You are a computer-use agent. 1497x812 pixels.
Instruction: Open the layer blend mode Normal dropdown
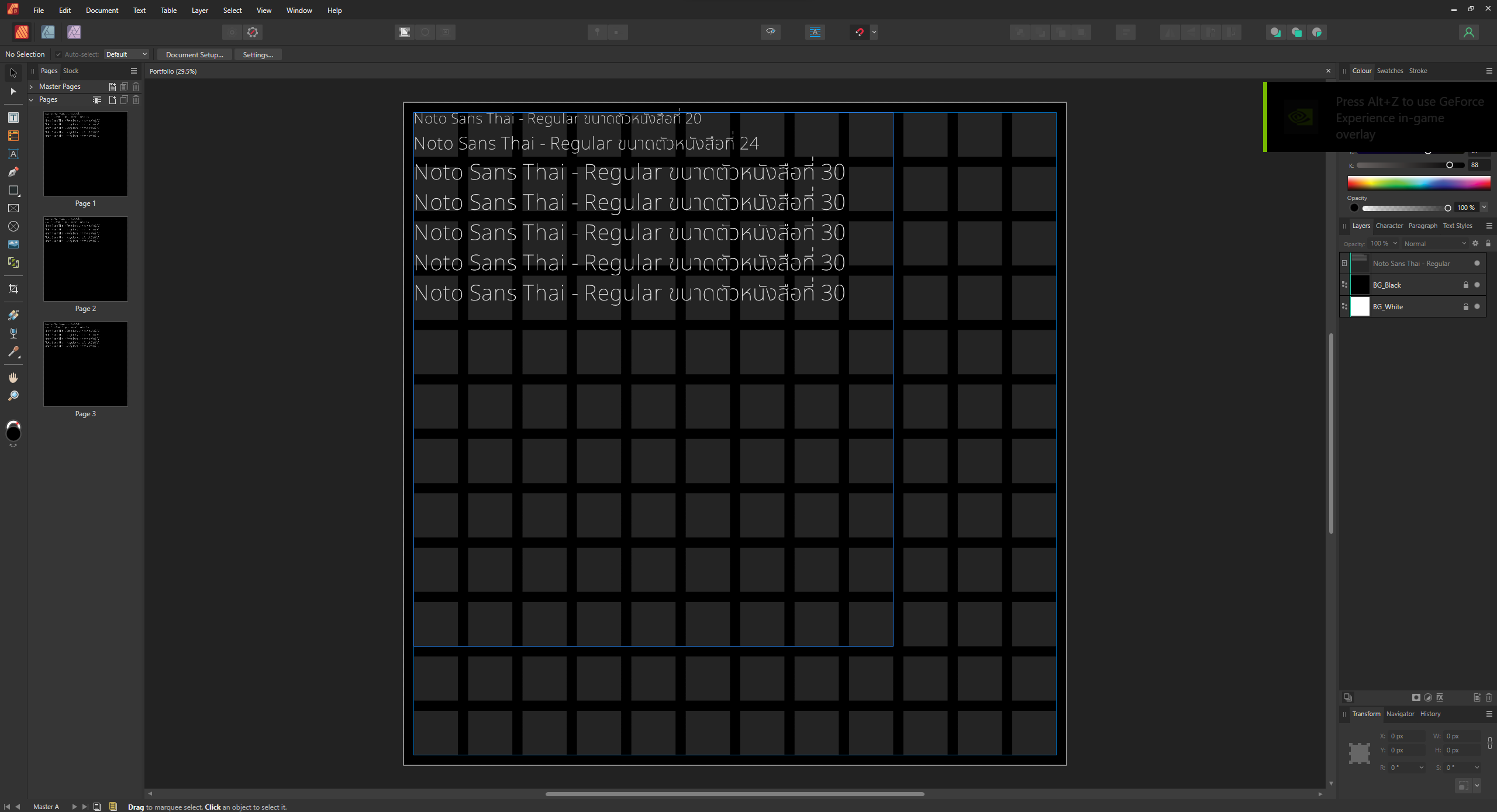coord(1435,244)
